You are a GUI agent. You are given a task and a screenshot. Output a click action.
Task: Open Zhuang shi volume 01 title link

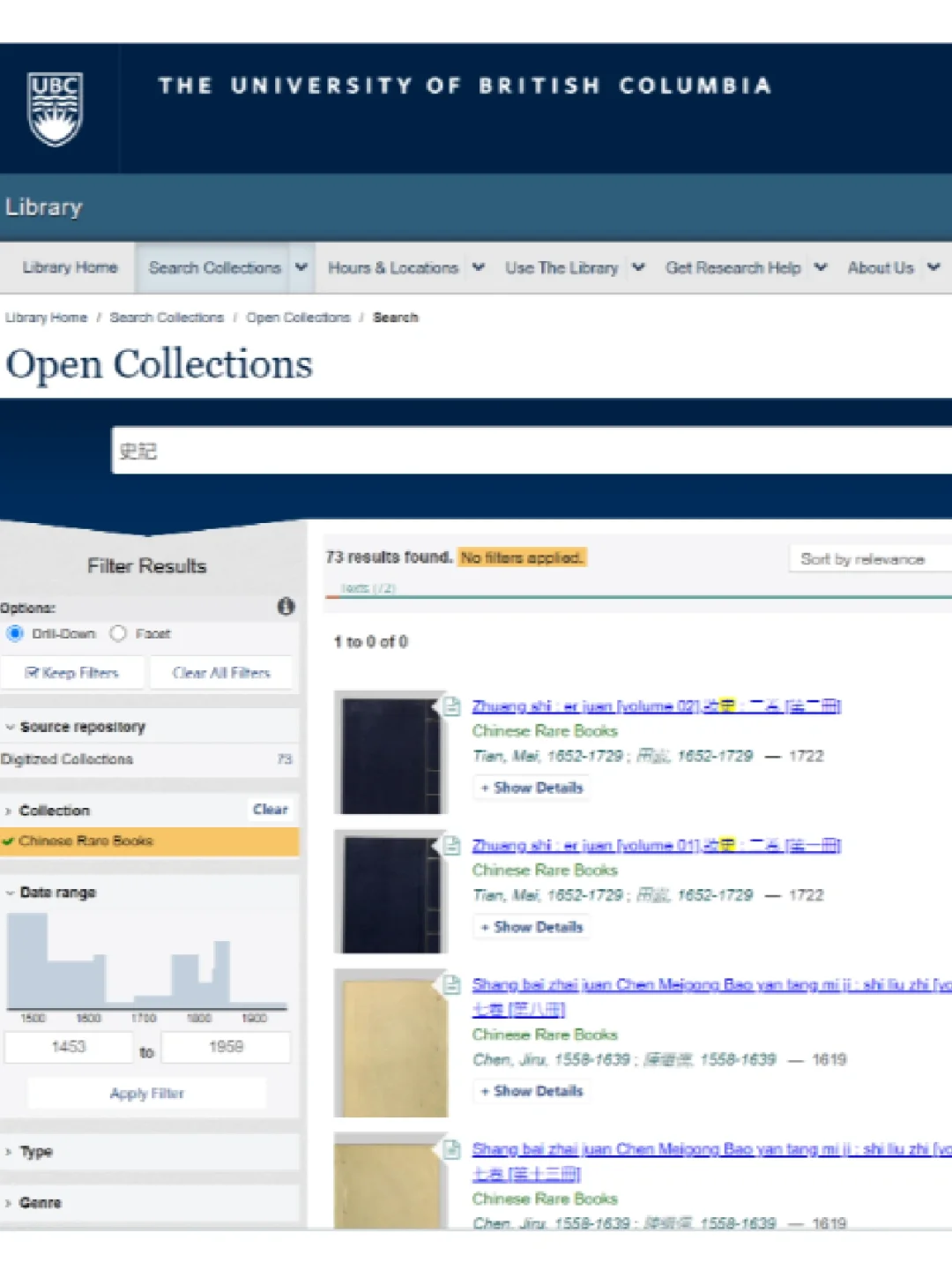click(x=657, y=846)
